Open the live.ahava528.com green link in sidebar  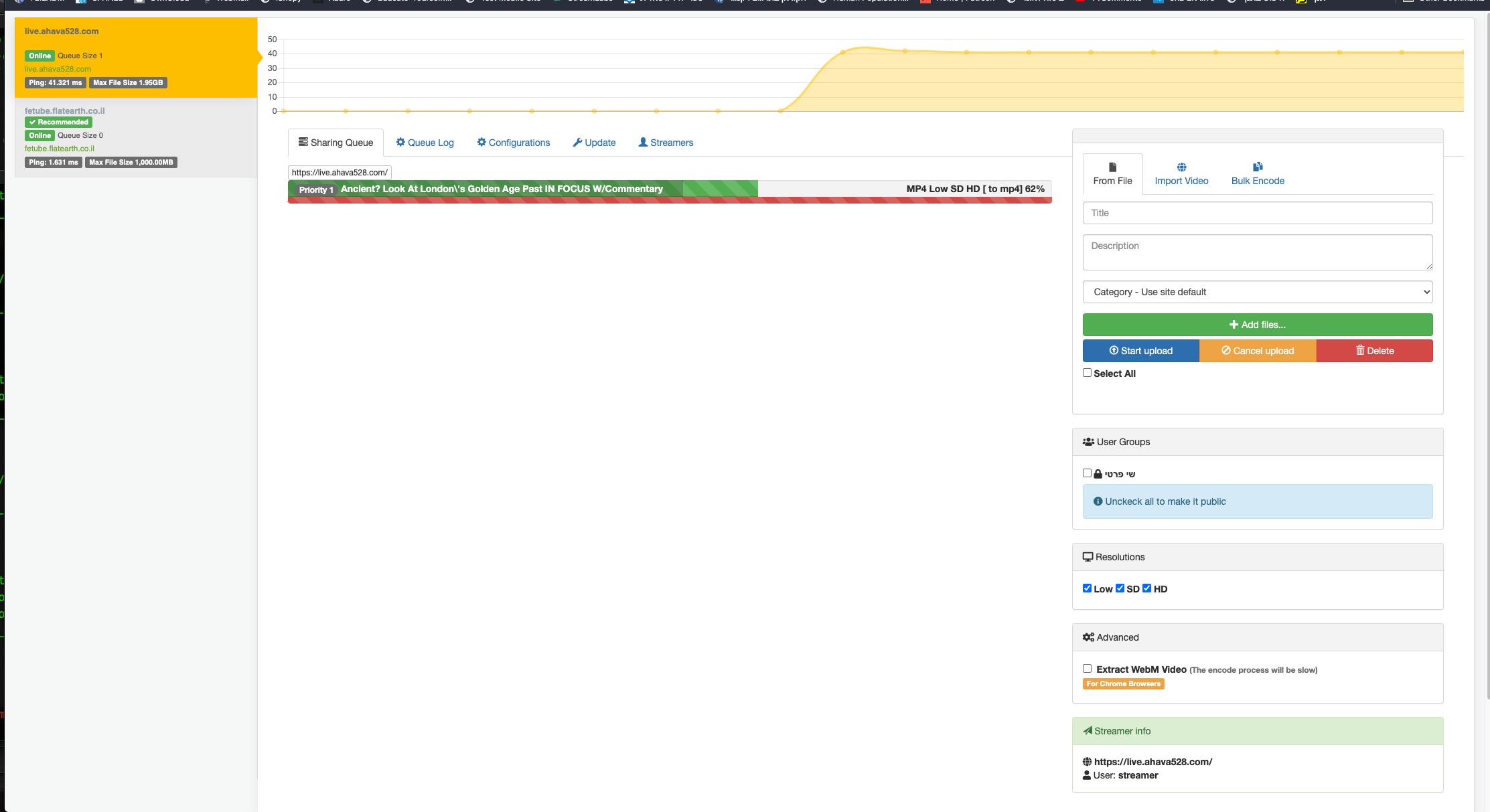(58, 69)
